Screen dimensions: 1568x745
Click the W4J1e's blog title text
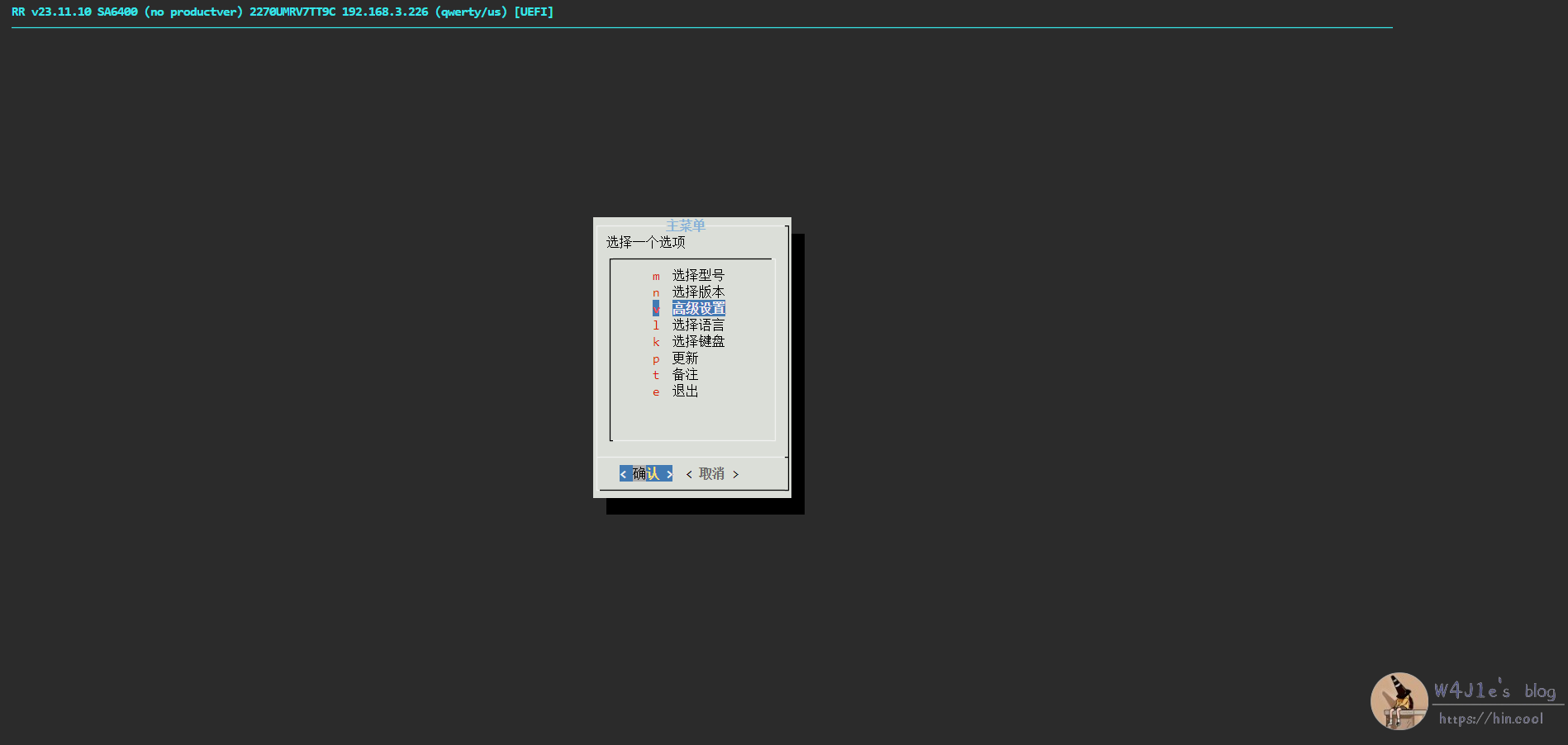coord(1494,690)
